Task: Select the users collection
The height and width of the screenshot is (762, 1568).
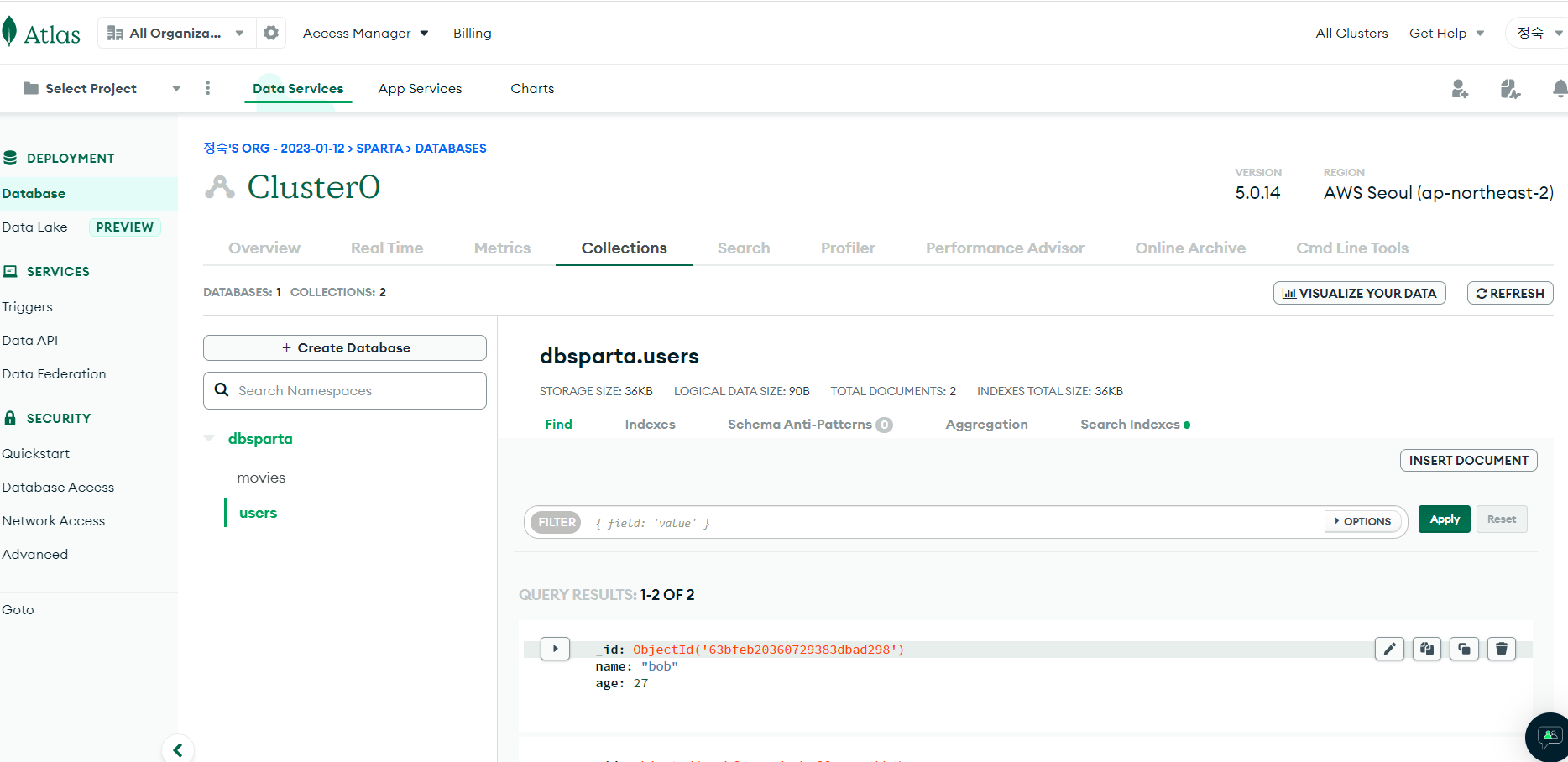Action: click(258, 512)
